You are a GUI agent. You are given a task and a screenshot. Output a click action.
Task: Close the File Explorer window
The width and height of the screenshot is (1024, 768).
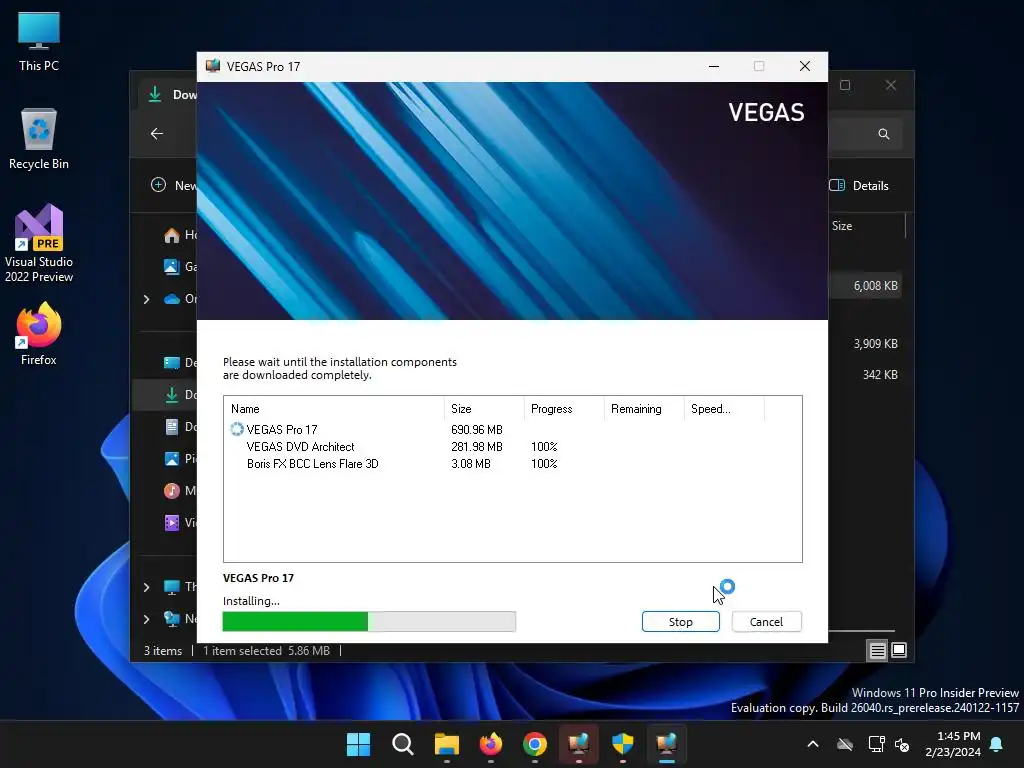(891, 86)
